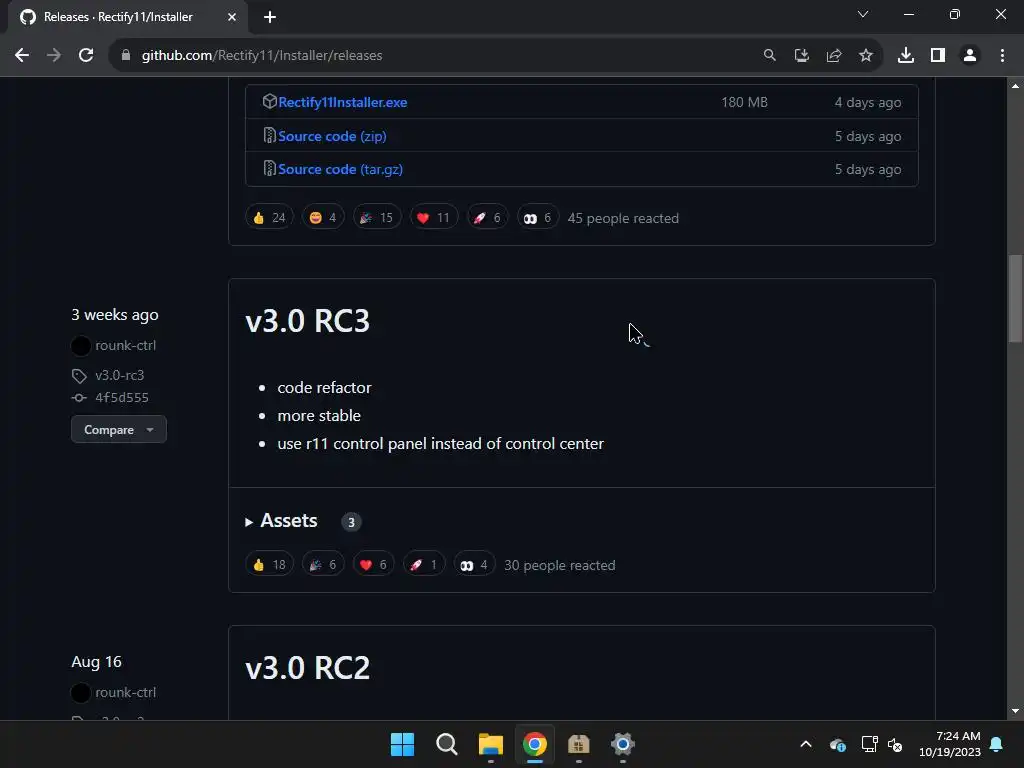Open the Settings gear in the taskbar

coord(623,744)
